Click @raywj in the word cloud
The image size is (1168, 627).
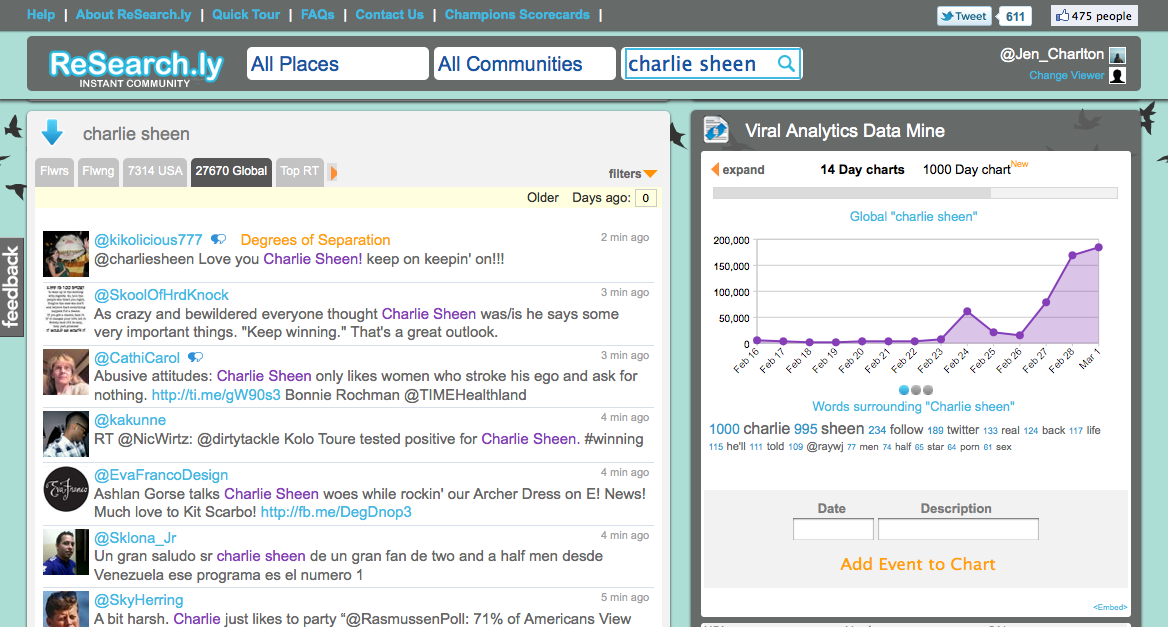click(825, 447)
